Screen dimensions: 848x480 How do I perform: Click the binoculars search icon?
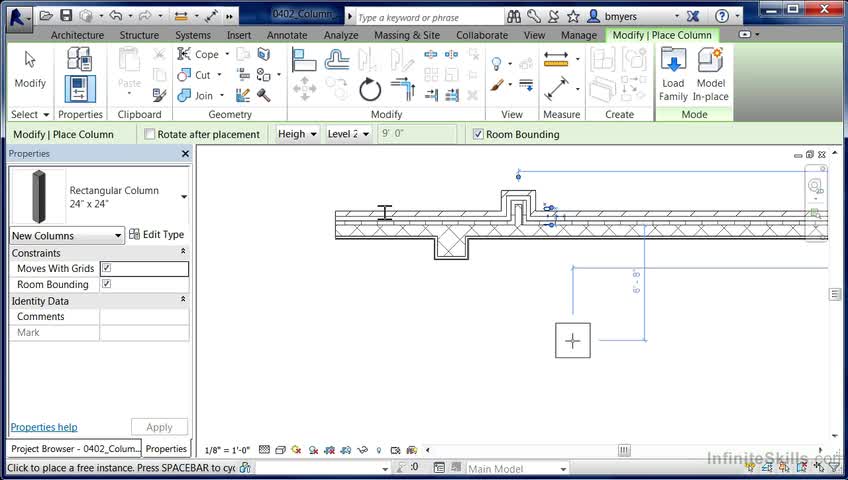click(514, 16)
